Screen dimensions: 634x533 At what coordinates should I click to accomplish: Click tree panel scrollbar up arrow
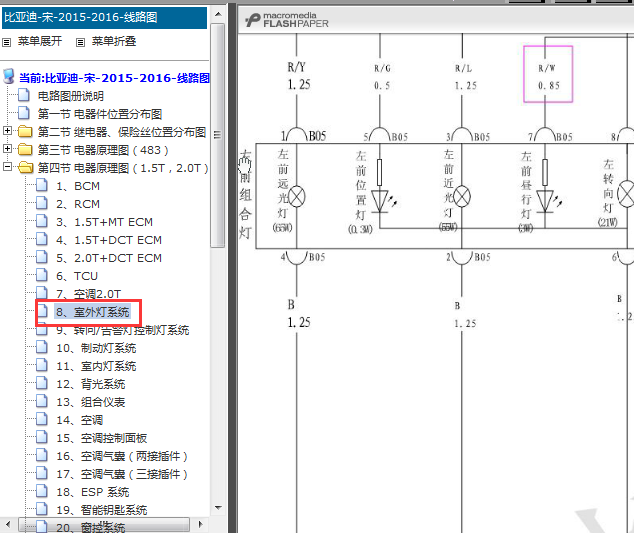pyautogui.click(x=218, y=15)
